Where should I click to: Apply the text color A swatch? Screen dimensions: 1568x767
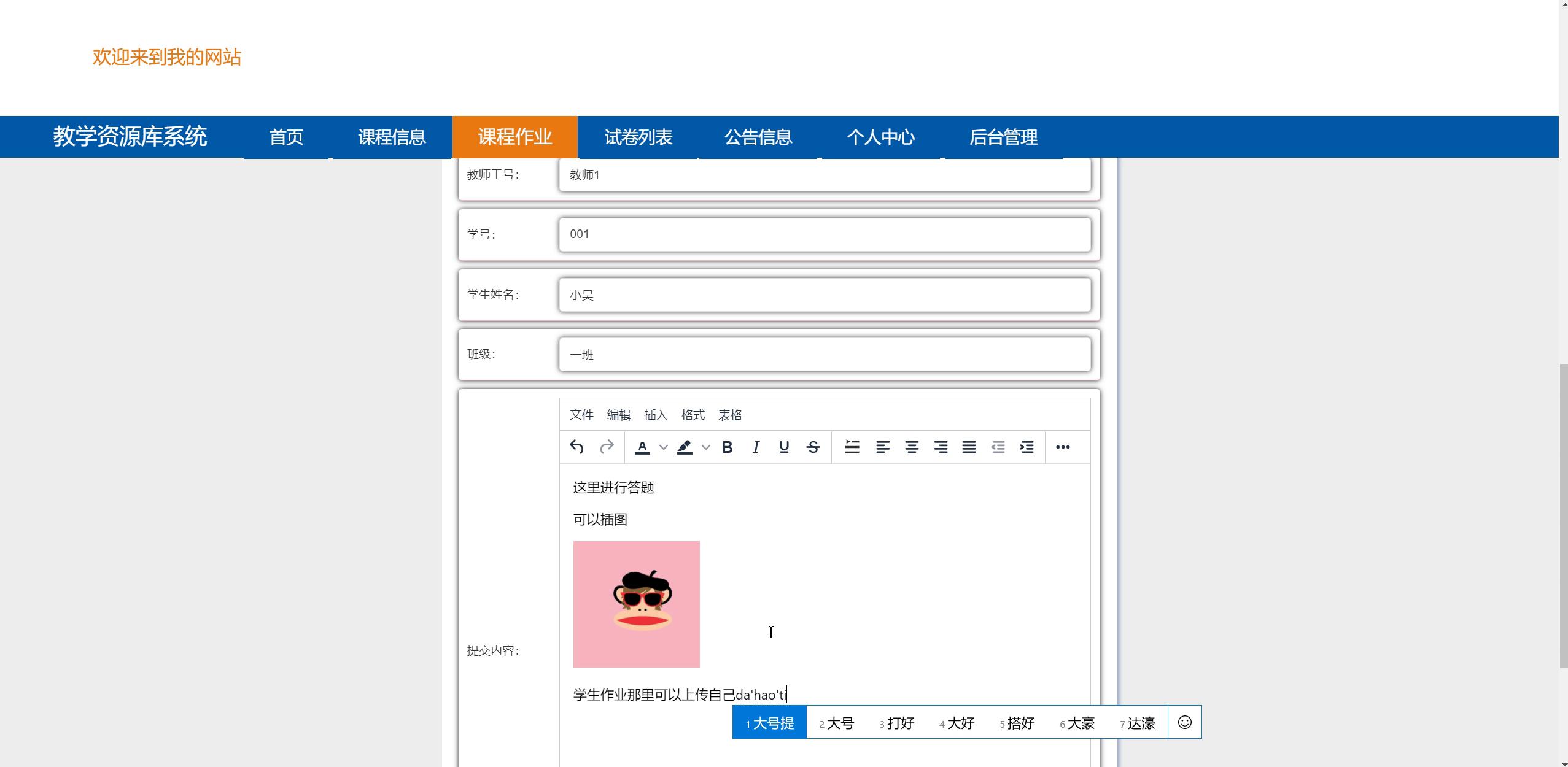click(642, 447)
